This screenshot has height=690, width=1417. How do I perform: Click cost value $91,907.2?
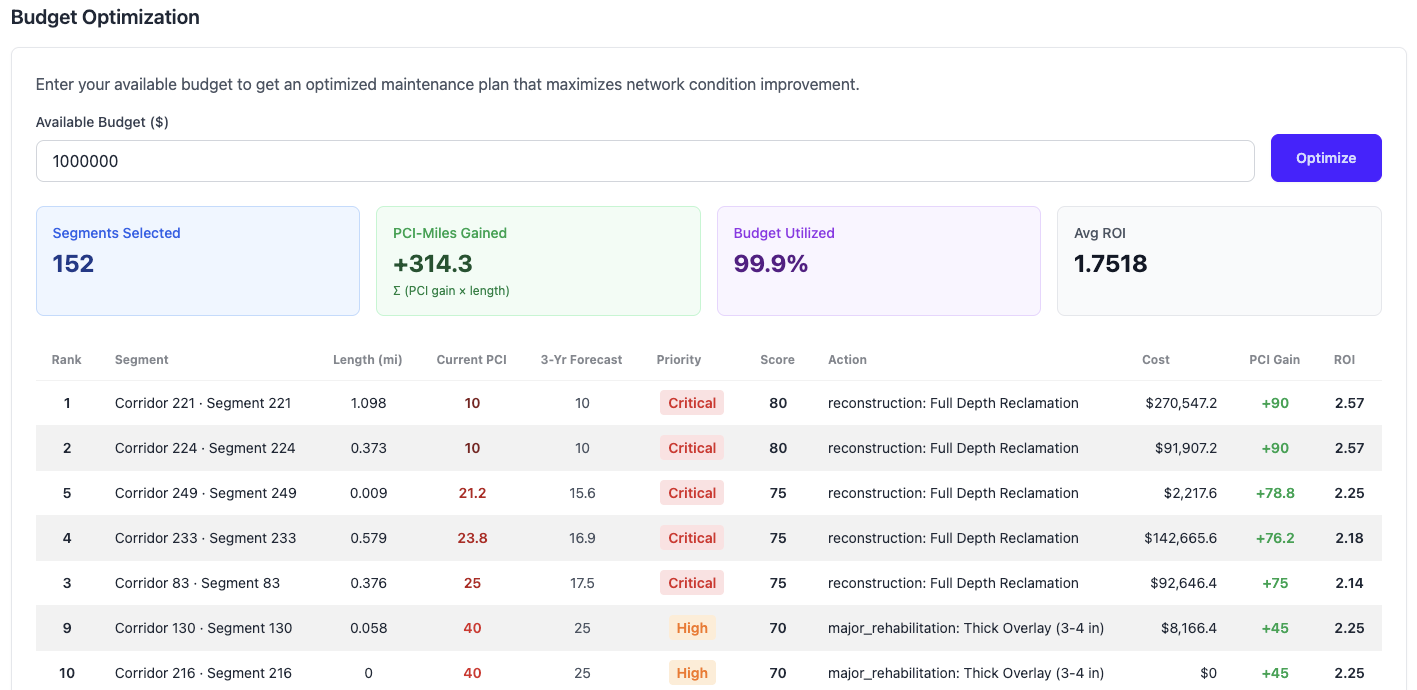1185,448
